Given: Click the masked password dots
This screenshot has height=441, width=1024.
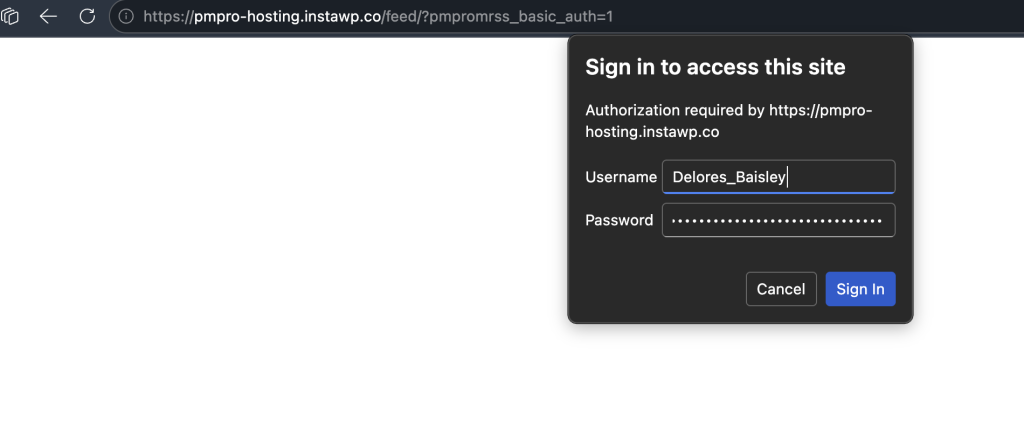Looking at the screenshot, I should [x=777, y=220].
